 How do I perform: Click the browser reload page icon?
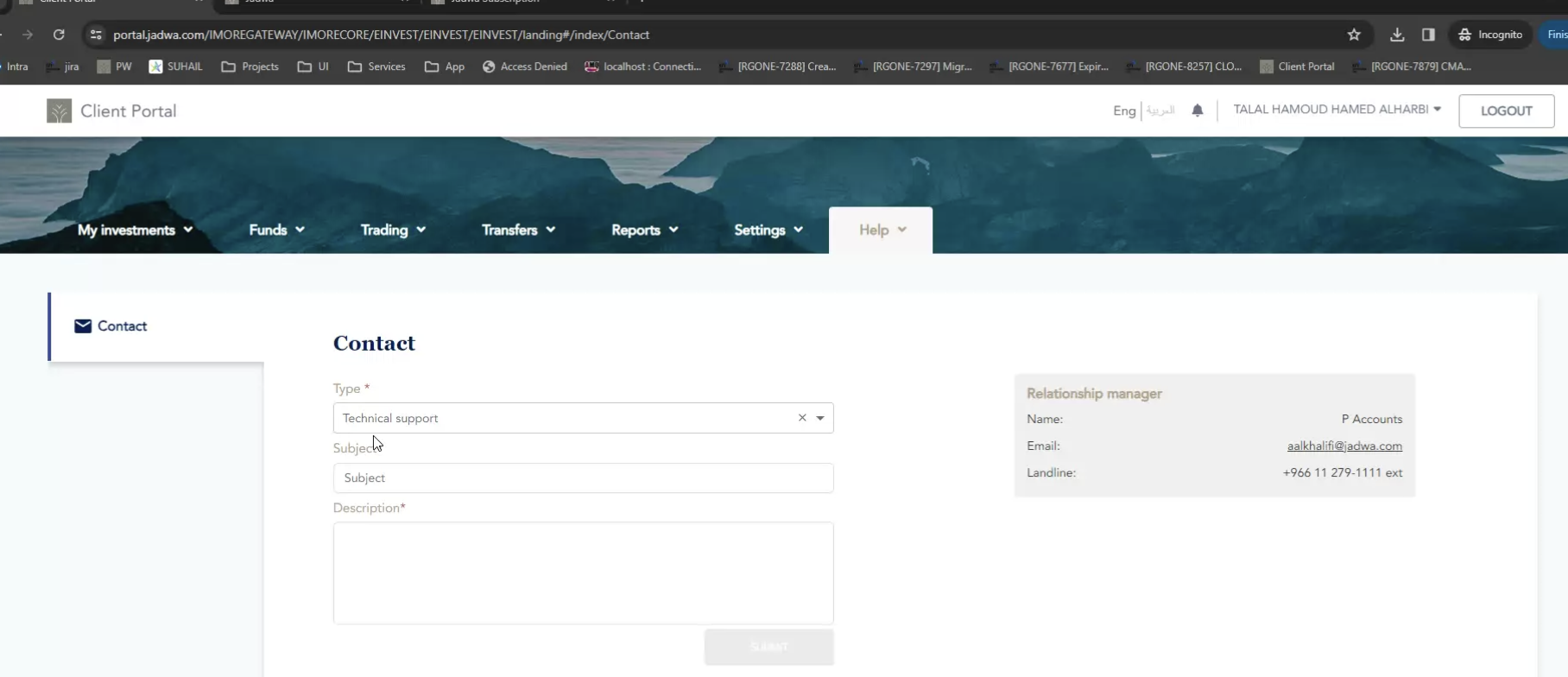point(59,35)
